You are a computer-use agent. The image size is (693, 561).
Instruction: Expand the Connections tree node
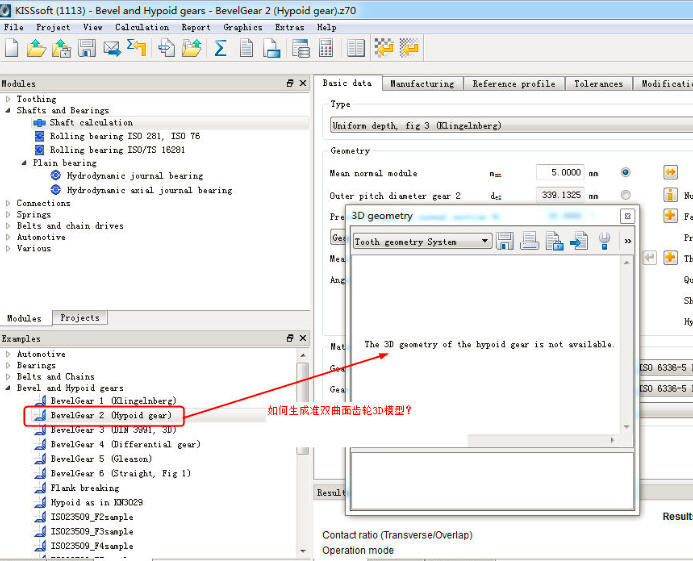coord(8,203)
